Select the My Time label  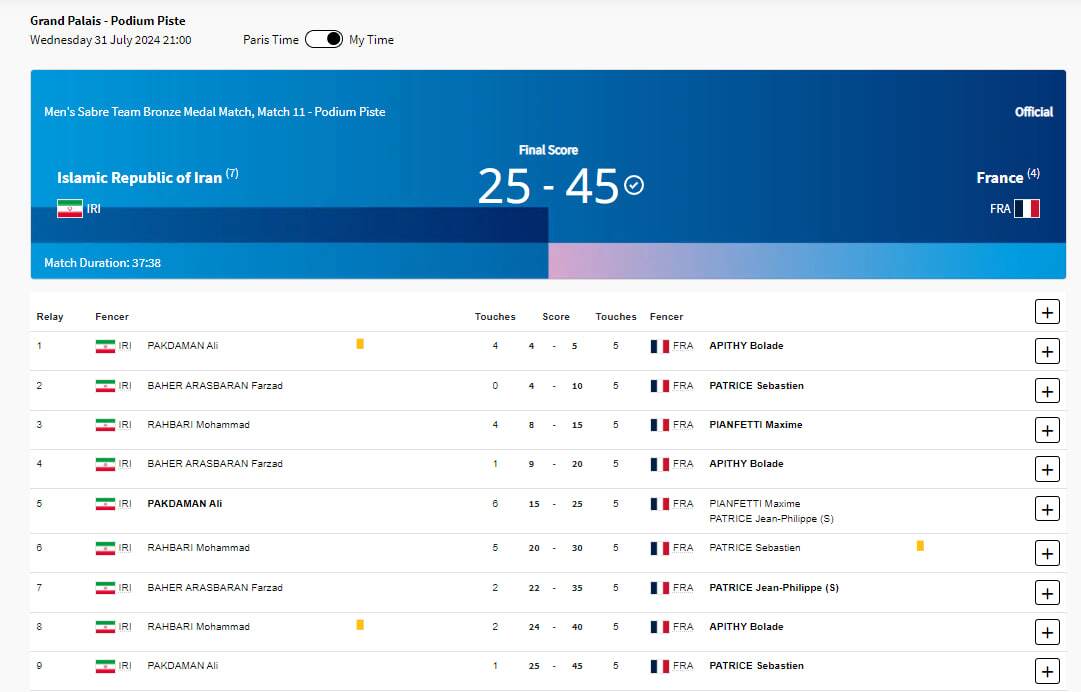pos(371,40)
